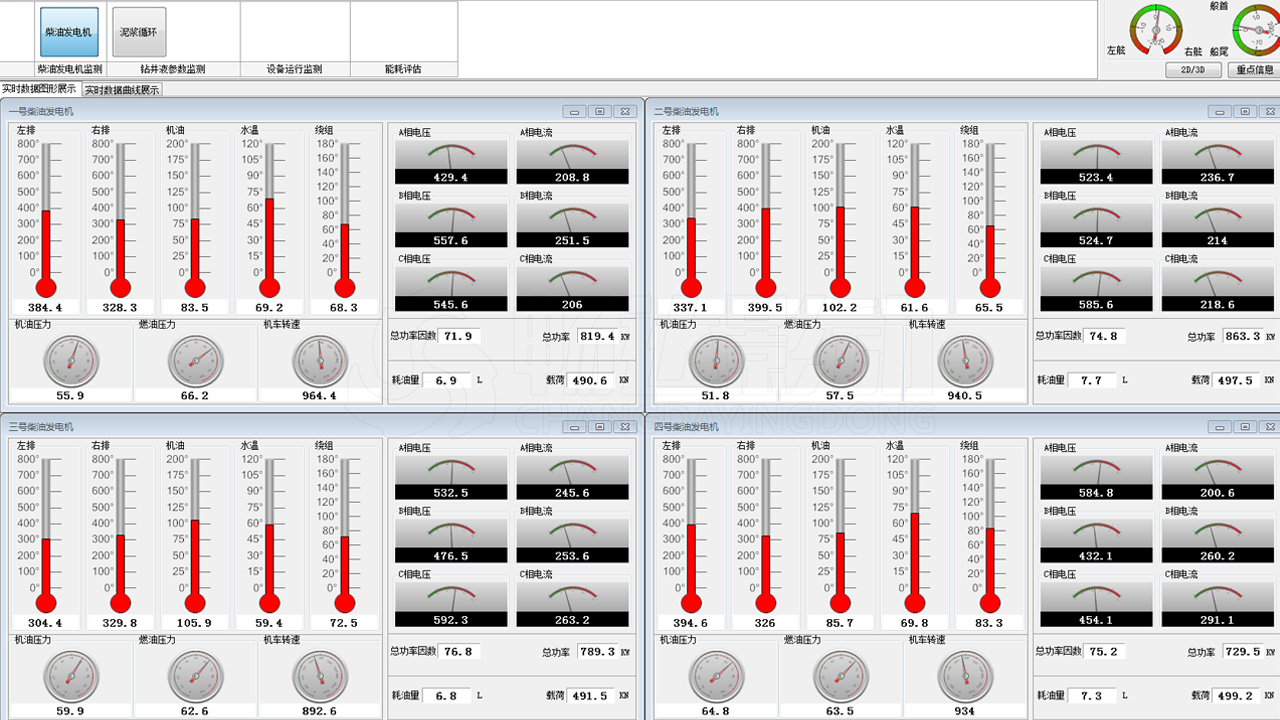The image size is (1280, 720).
Task: Click the 柴油发电机 ribbon button
Action: 69,32
